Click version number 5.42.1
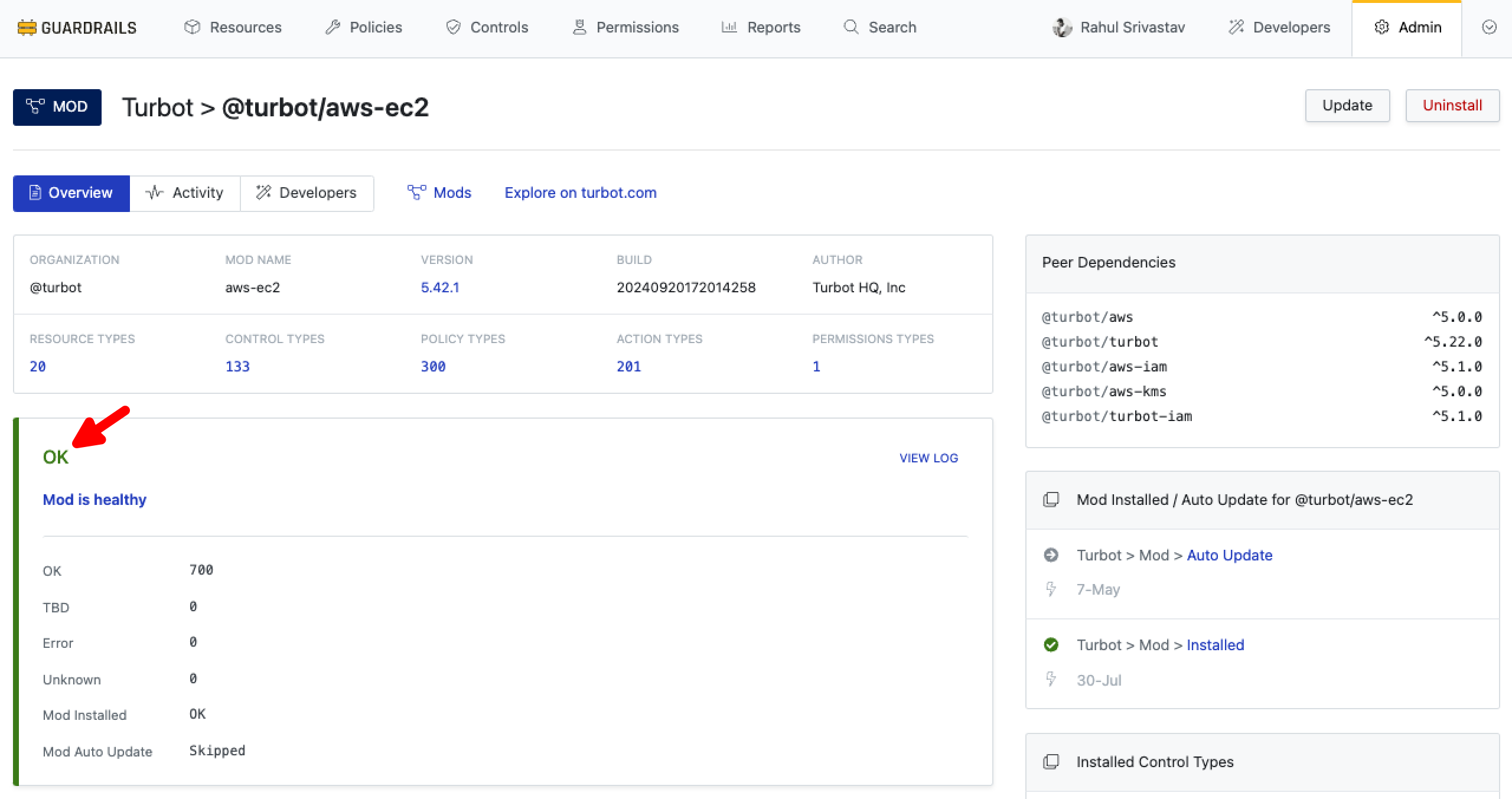 [x=439, y=288]
